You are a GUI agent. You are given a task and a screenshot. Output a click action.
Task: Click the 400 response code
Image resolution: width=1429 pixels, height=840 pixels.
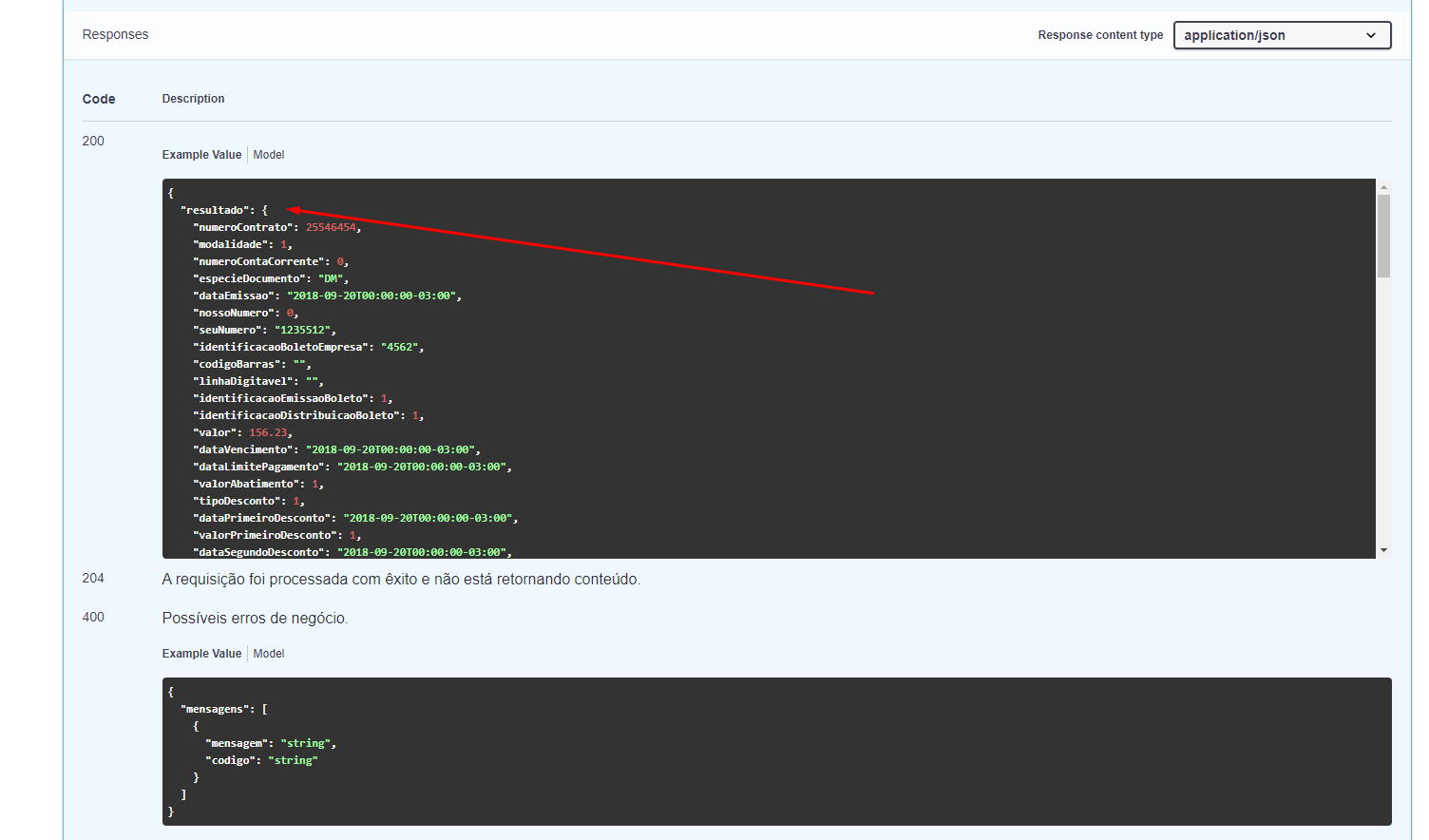tap(93, 617)
